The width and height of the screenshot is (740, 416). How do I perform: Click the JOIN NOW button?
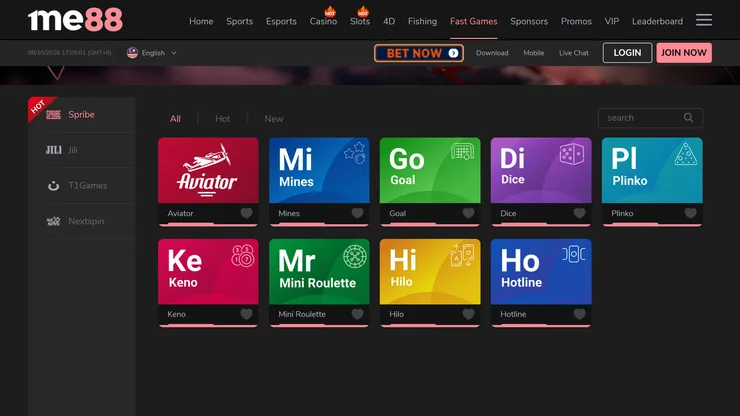pyautogui.click(x=684, y=53)
